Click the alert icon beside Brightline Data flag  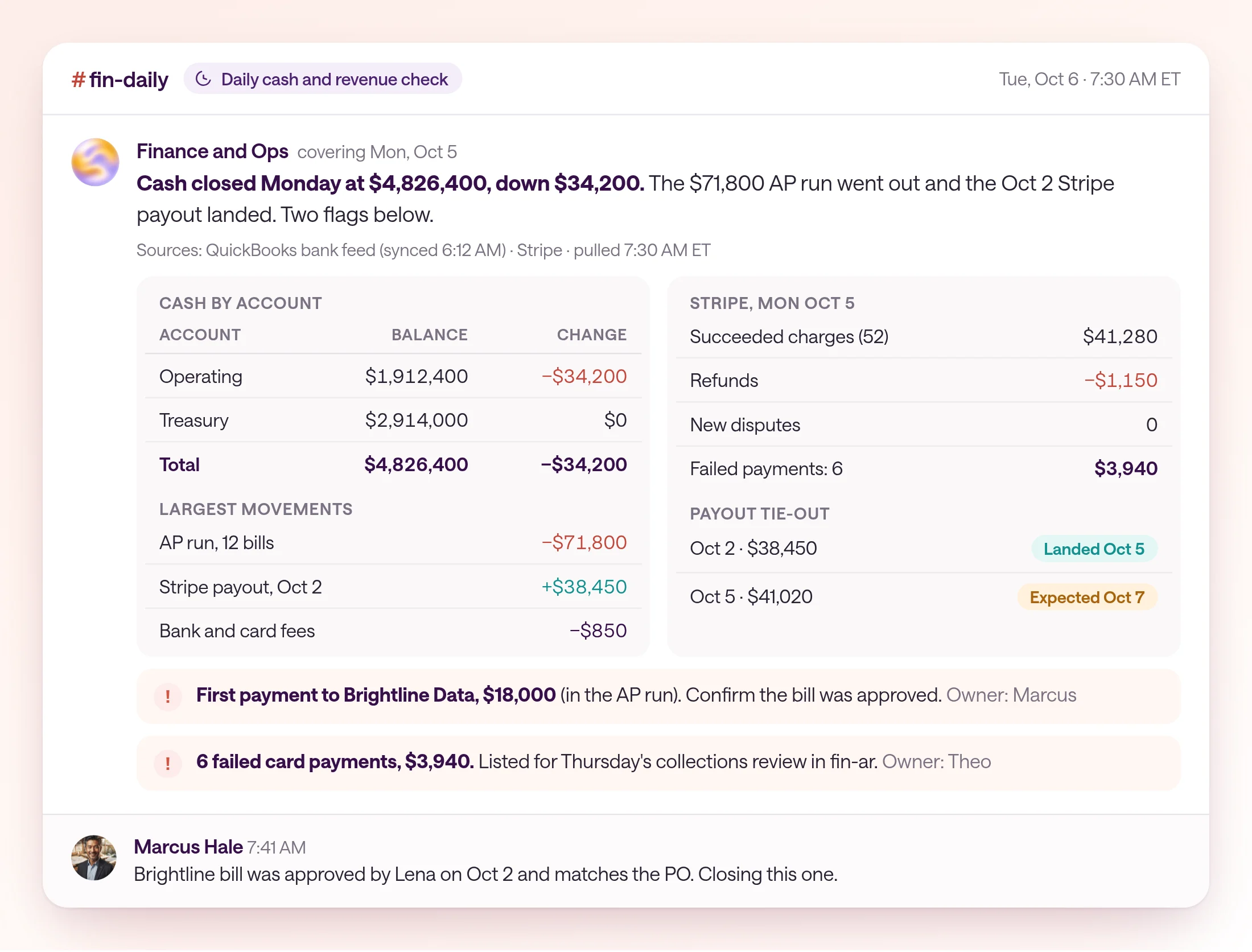pyautogui.click(x=168, y=697)
